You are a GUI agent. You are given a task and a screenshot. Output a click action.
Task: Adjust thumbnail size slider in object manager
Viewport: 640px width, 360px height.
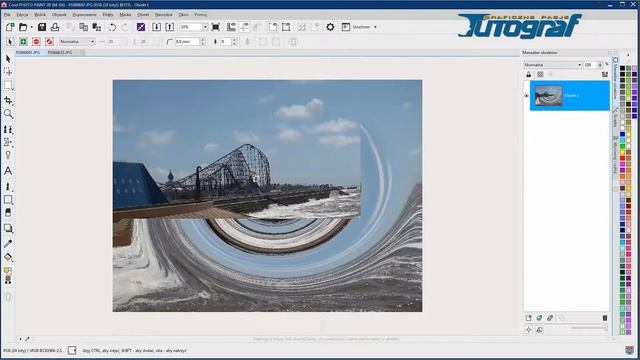pyautogui.click(x=589, y=328)
